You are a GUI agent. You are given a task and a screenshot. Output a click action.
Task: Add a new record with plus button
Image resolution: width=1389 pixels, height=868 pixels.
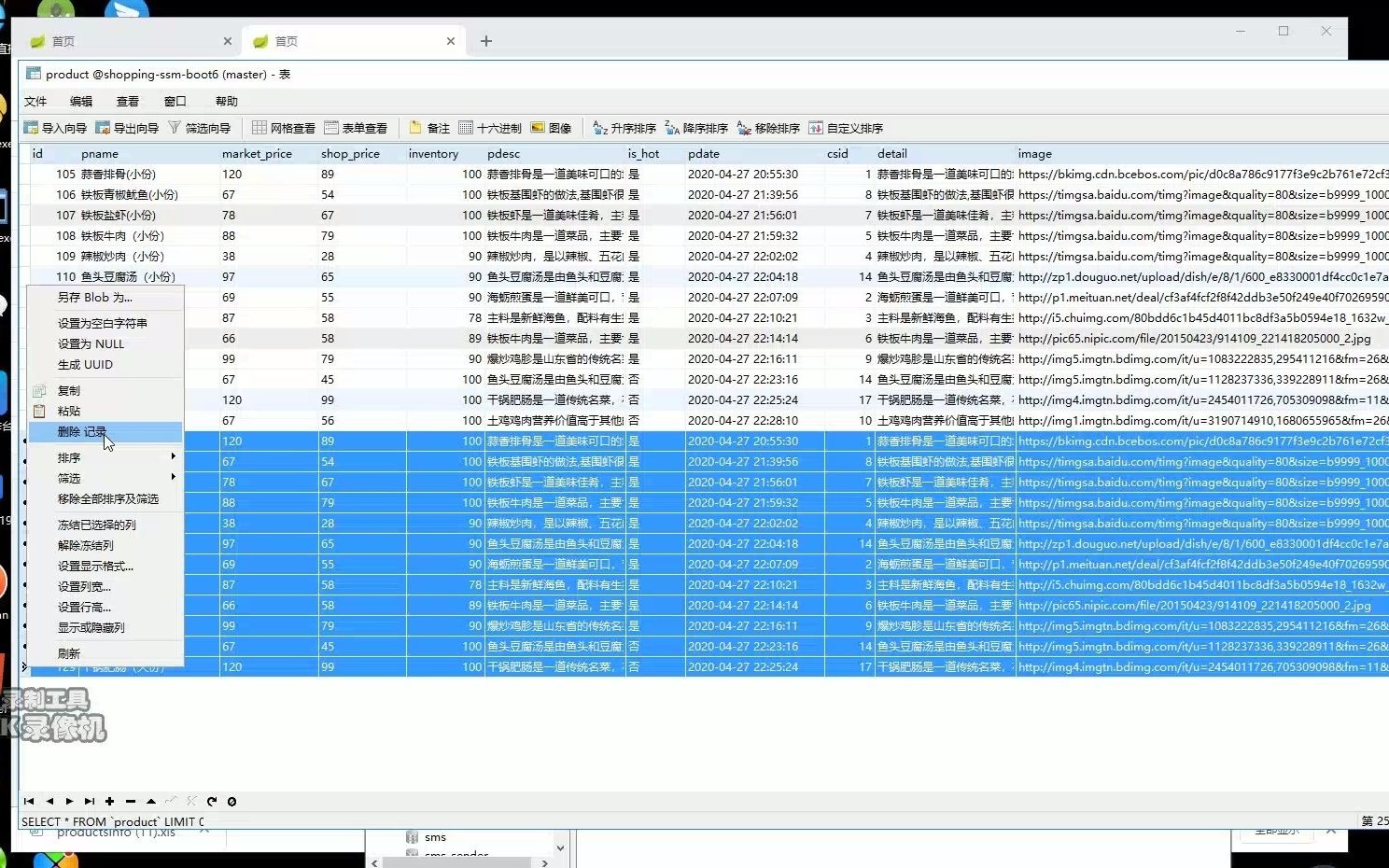point(109,801)
